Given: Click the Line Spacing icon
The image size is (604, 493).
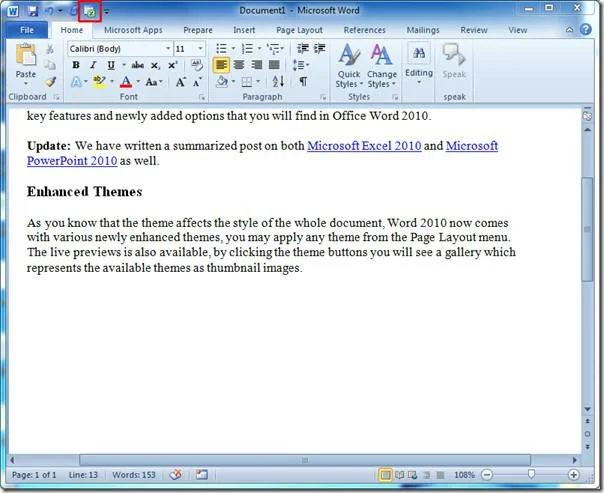Looking at the screenshot, I should 299,65.
